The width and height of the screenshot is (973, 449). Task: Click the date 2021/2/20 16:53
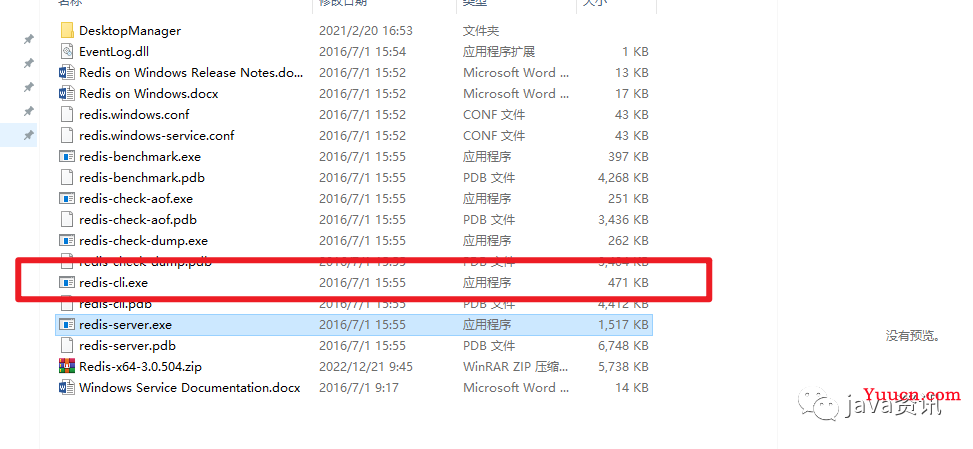[x=365, y=30]
